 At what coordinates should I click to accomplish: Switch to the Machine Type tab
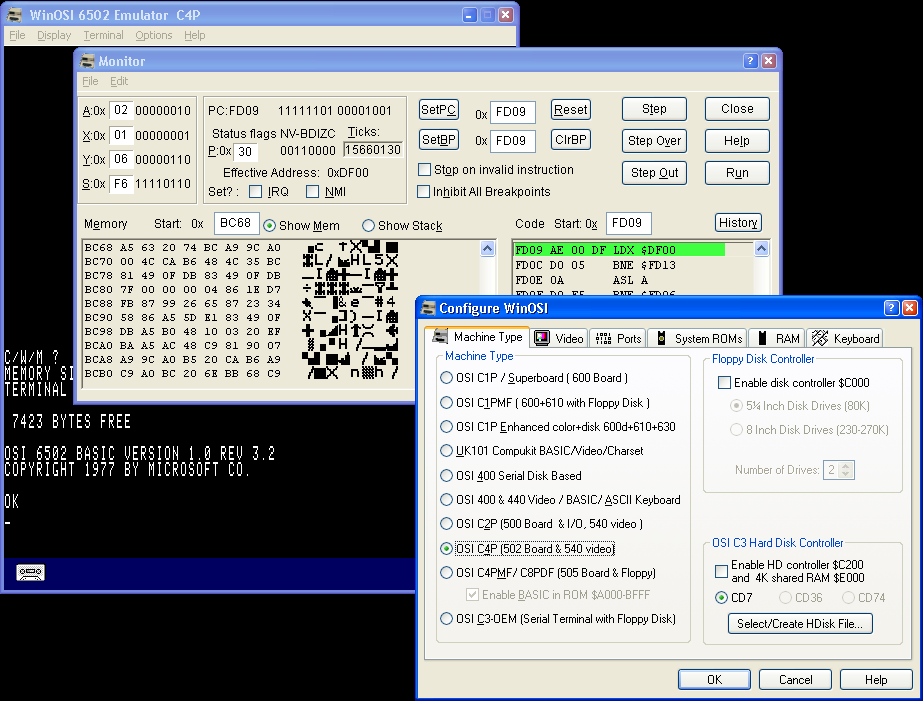pos(477,337)
